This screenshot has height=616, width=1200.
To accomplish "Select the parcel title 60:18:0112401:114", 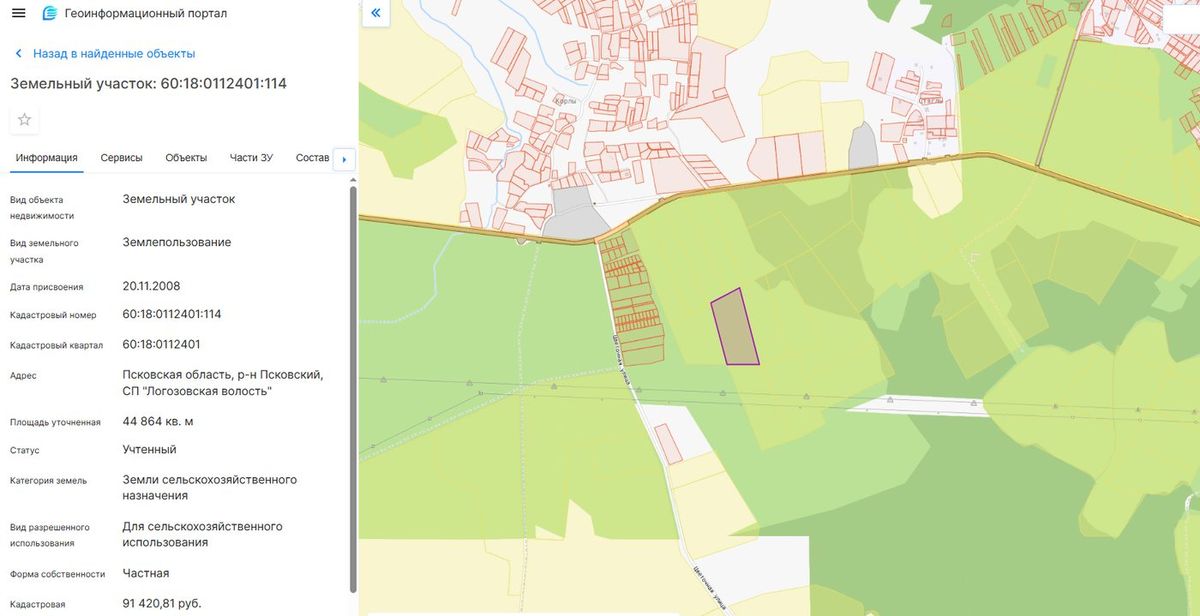I will click(x=149, y=84).
